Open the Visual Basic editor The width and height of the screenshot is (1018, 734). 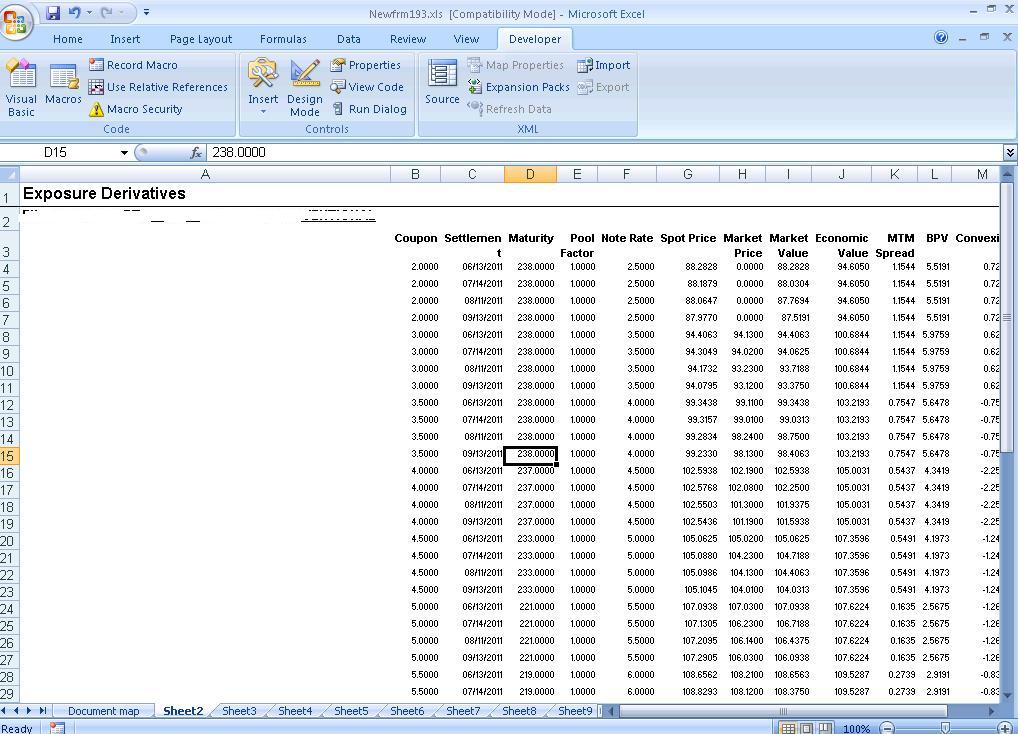[x=21, y=86]
